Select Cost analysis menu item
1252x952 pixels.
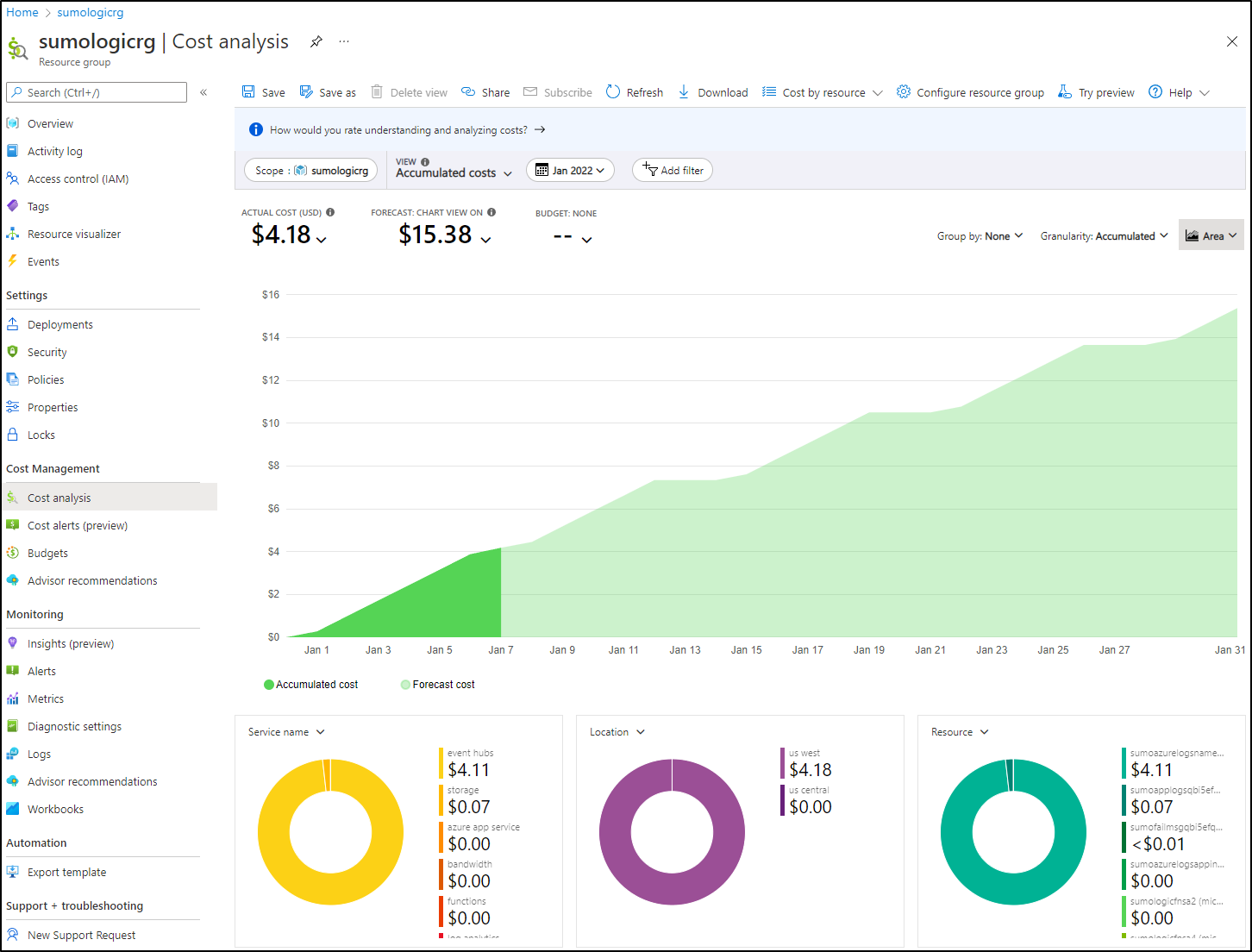(x=109, y=498)
